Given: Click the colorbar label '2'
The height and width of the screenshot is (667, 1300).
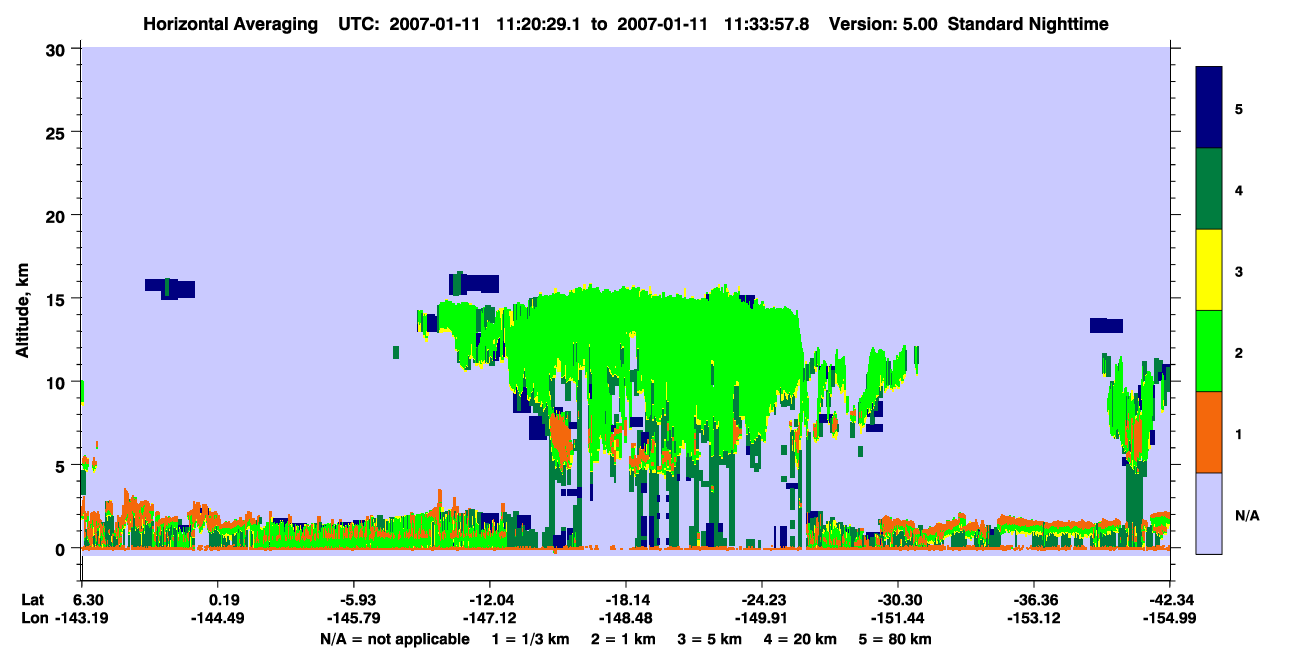Looking at the screenshot, I should point(1239,353).
